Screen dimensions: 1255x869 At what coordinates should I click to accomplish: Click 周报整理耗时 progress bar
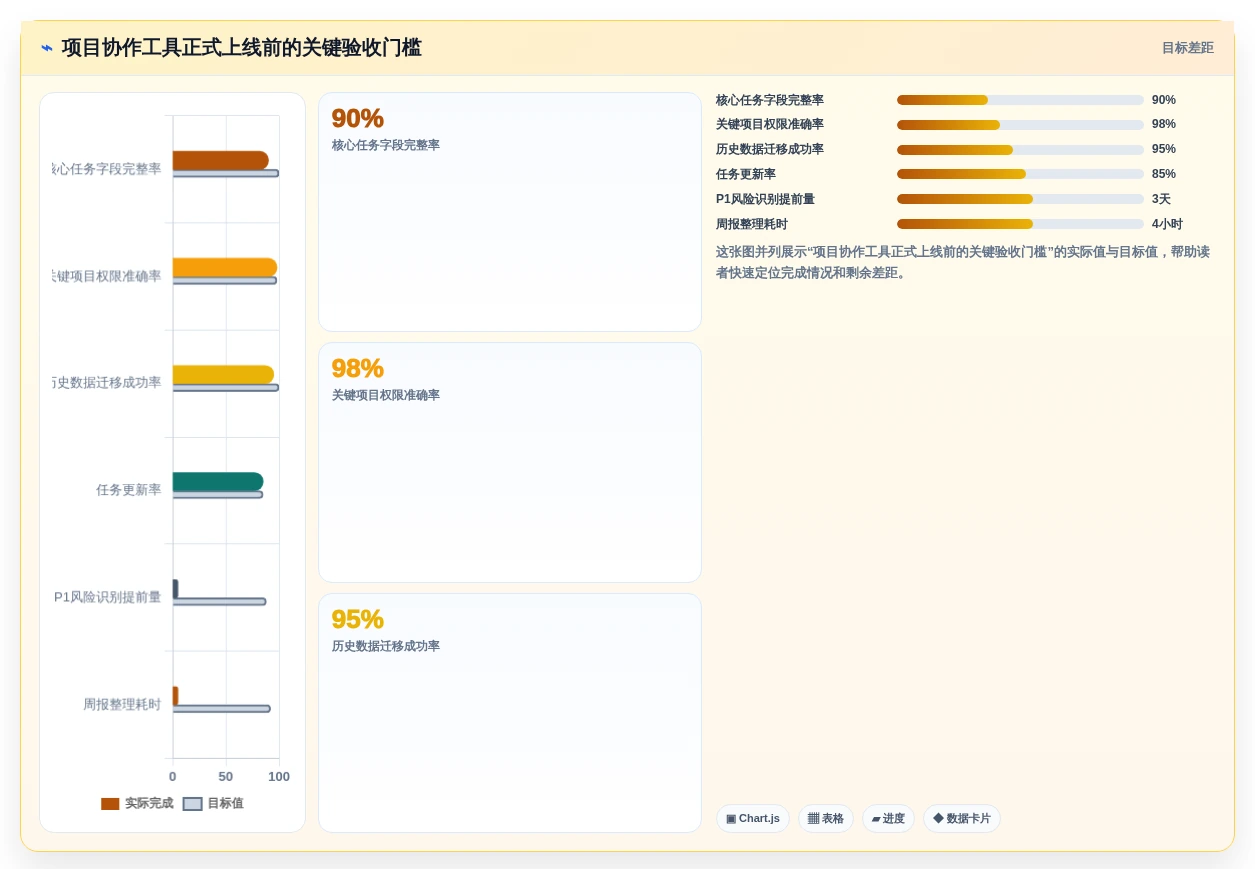click(x=1020, y=224)
